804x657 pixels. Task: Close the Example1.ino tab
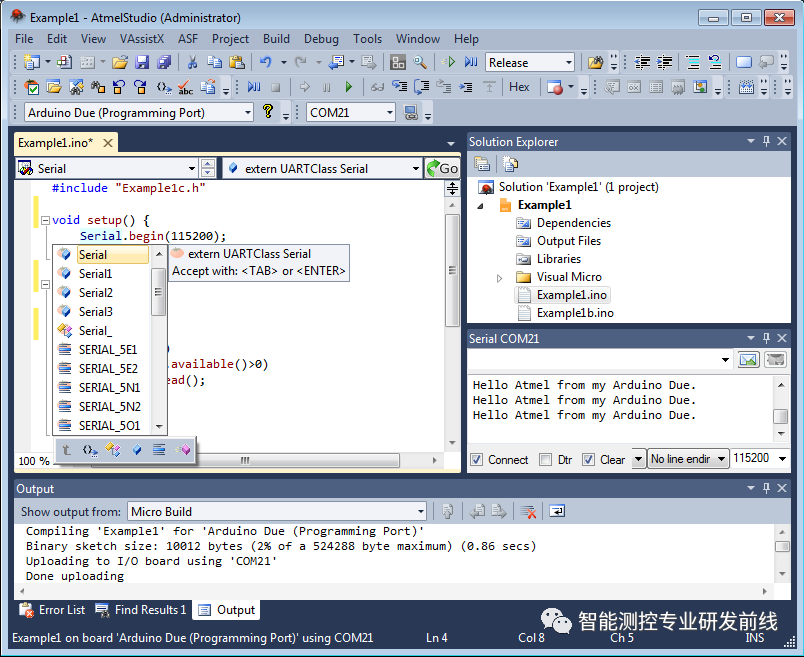[x=108, y=143]
